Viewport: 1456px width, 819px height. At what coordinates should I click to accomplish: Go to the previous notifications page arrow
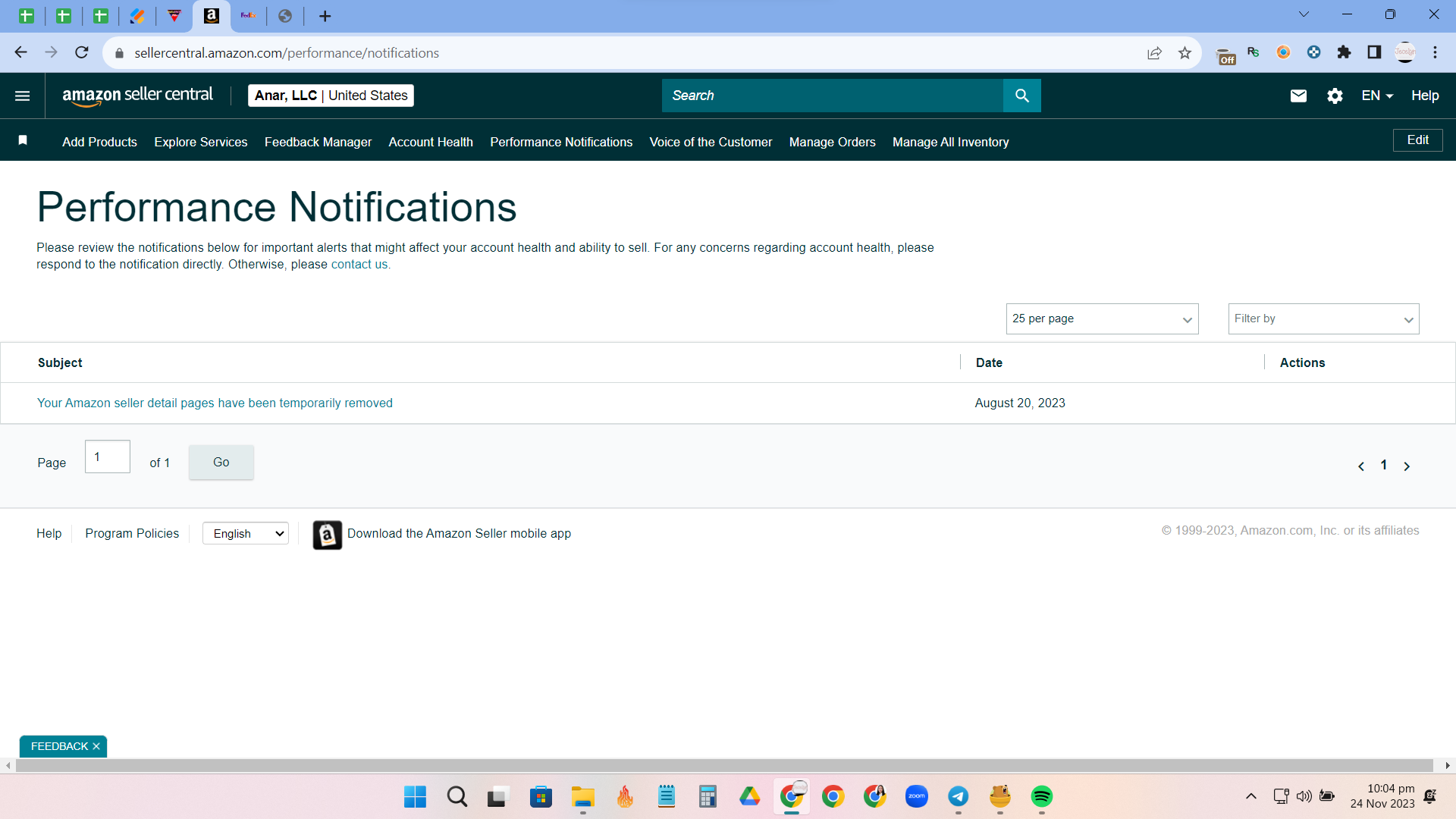[1361, 466]
